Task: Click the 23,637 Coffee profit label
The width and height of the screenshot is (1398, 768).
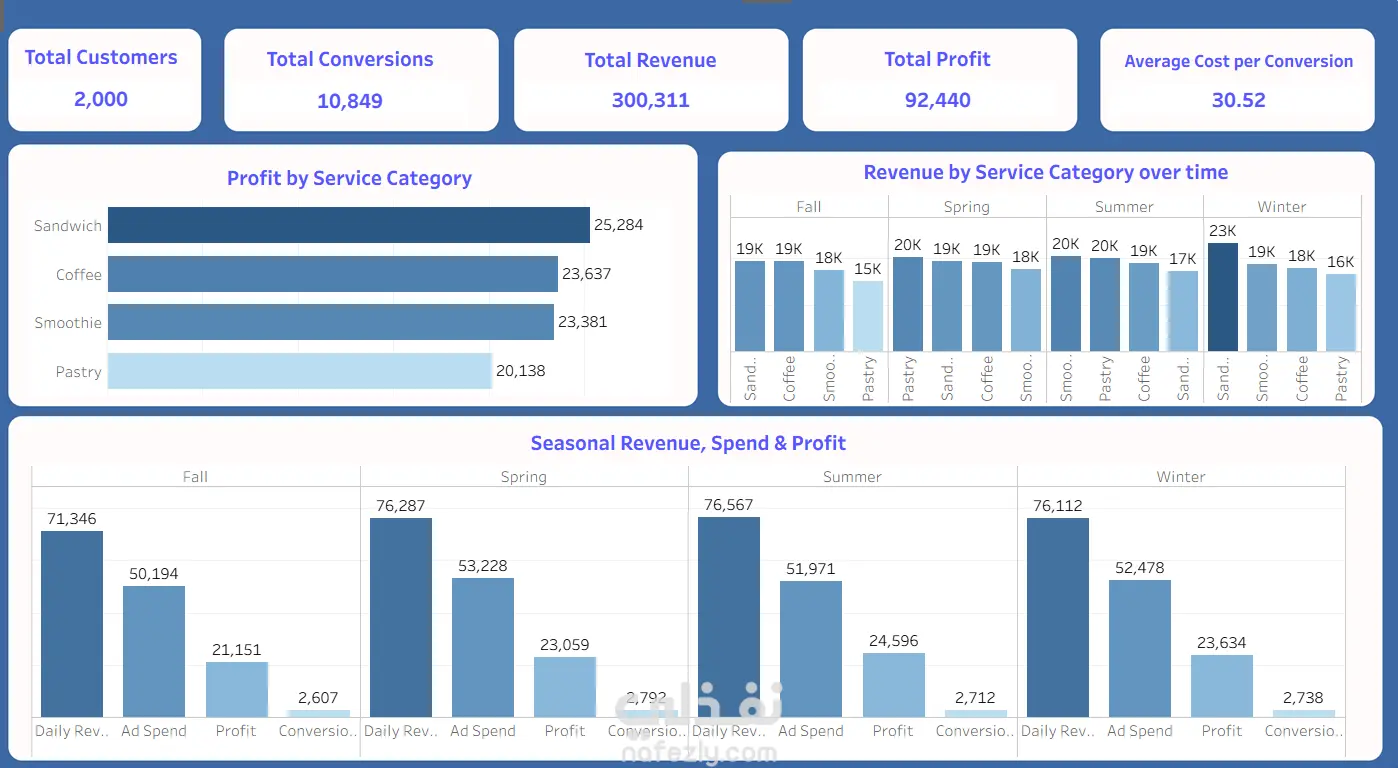Action: click(x=586, y=274)
